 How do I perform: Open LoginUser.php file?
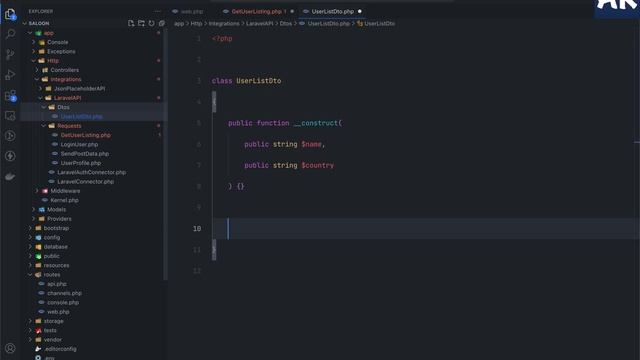click(x=79, y=144)
